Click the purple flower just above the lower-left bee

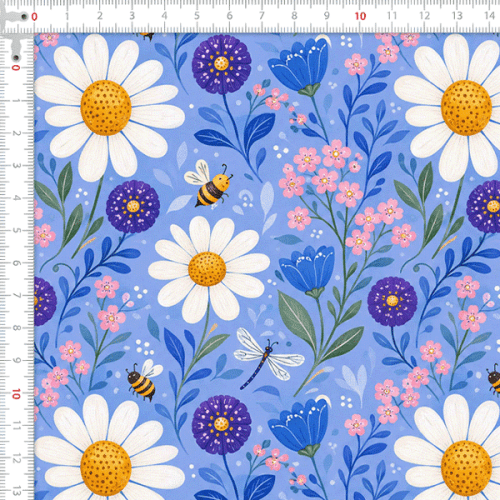click(133, 207)
